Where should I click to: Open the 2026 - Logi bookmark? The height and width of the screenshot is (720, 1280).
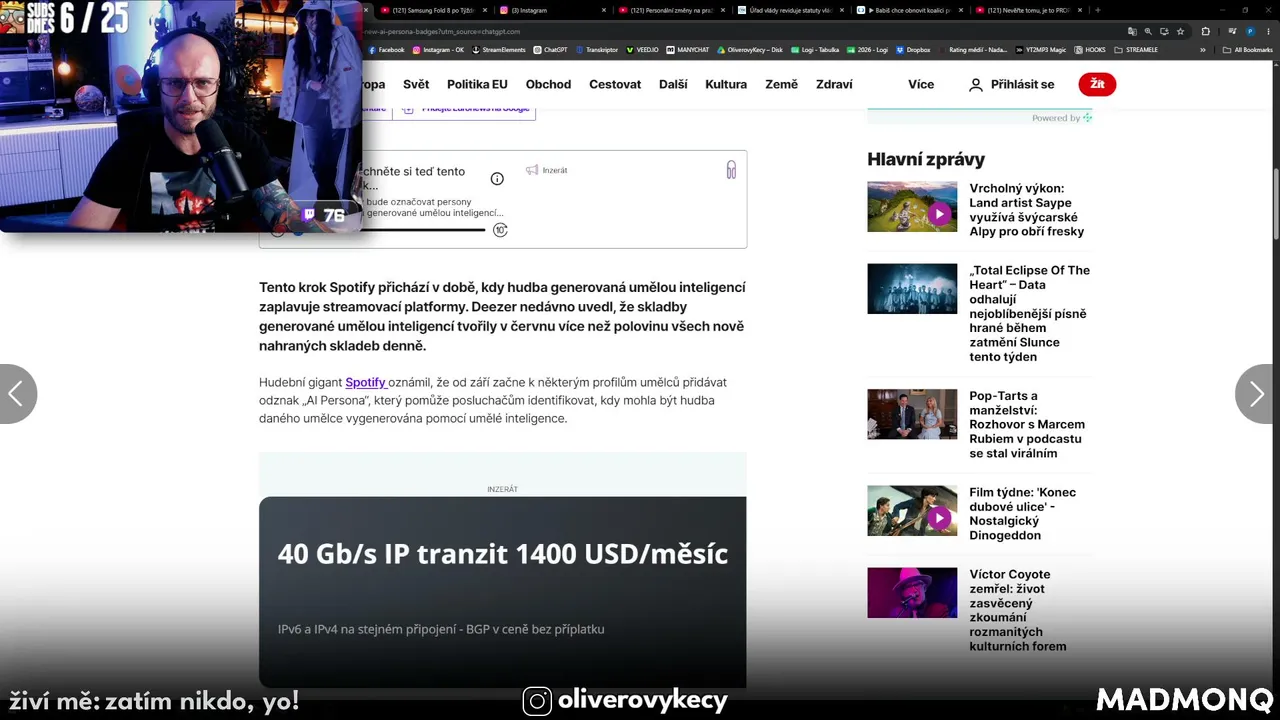click(867, 49)
